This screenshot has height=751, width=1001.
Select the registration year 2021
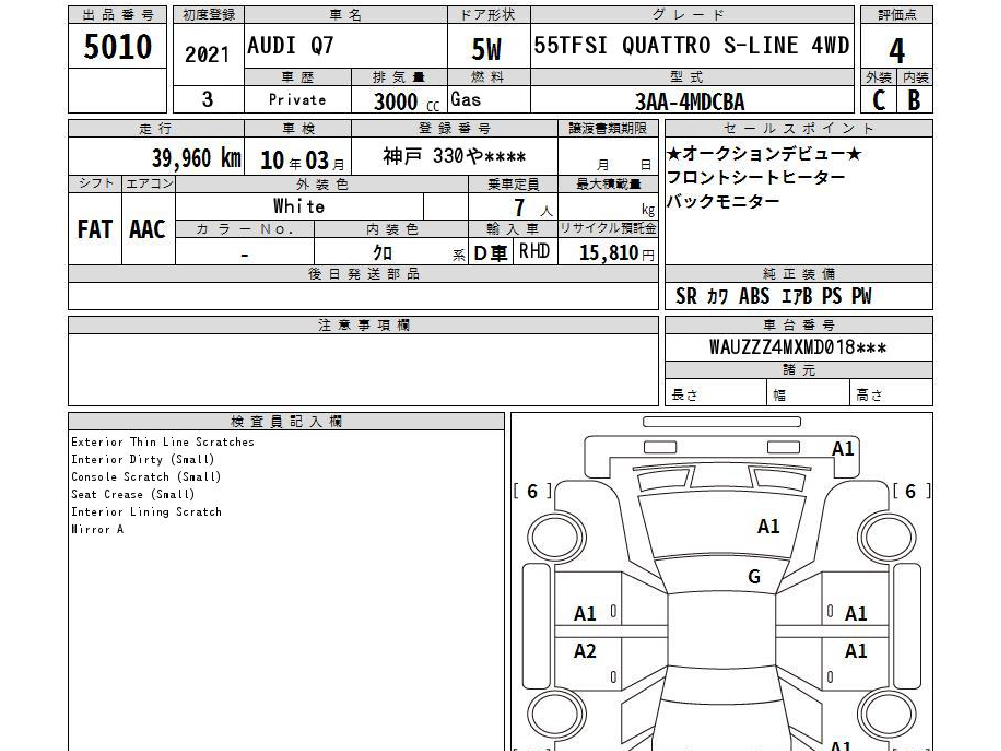(207, 54)
